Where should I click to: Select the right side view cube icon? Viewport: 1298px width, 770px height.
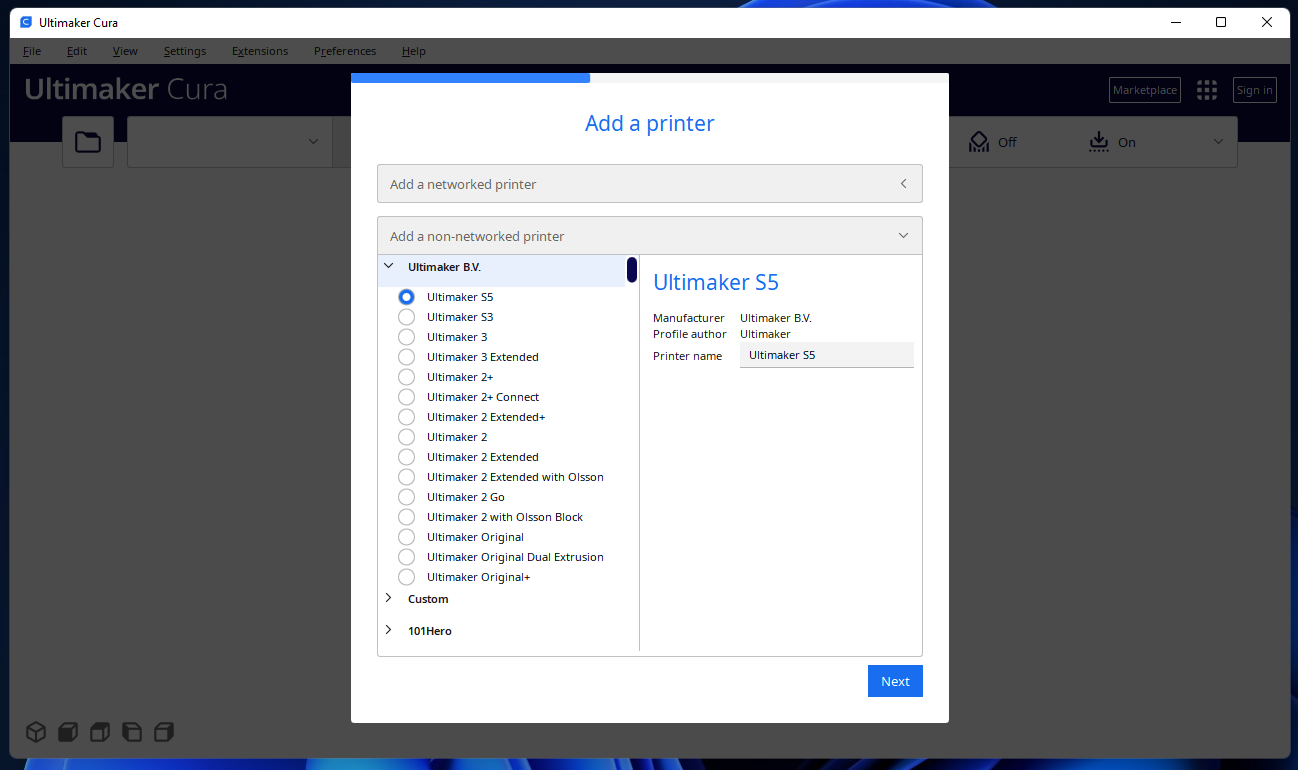pyautogui.click(x=164, y=732)
